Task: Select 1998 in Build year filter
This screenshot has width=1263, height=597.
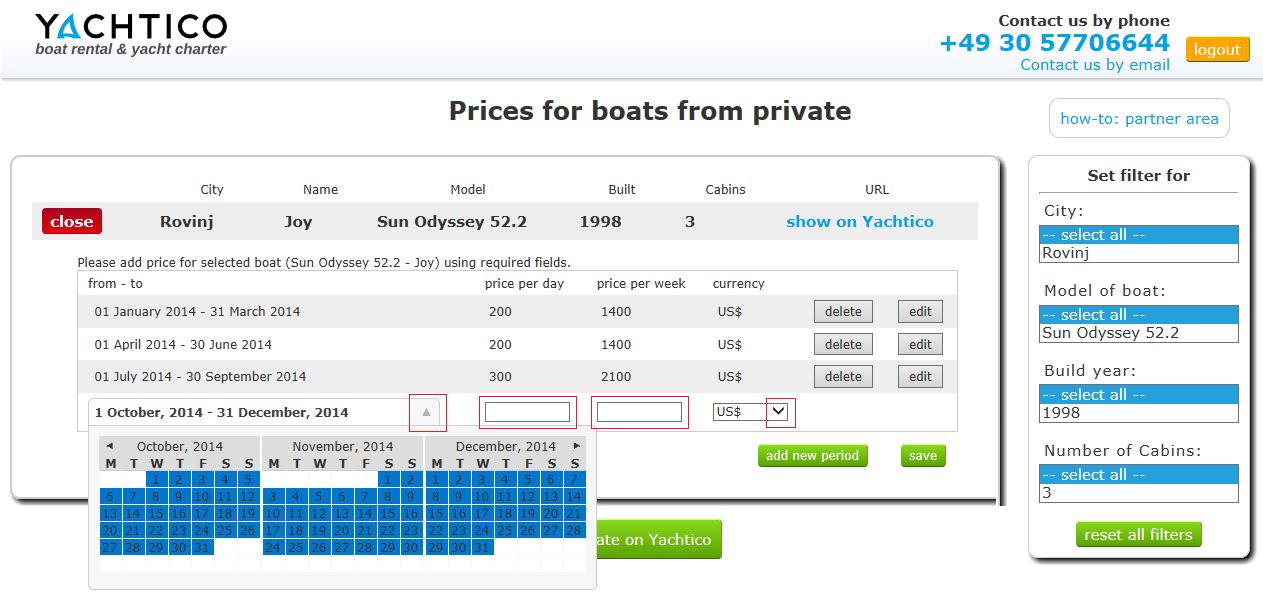Action: pyautogui.click(x=1137, y=413)
